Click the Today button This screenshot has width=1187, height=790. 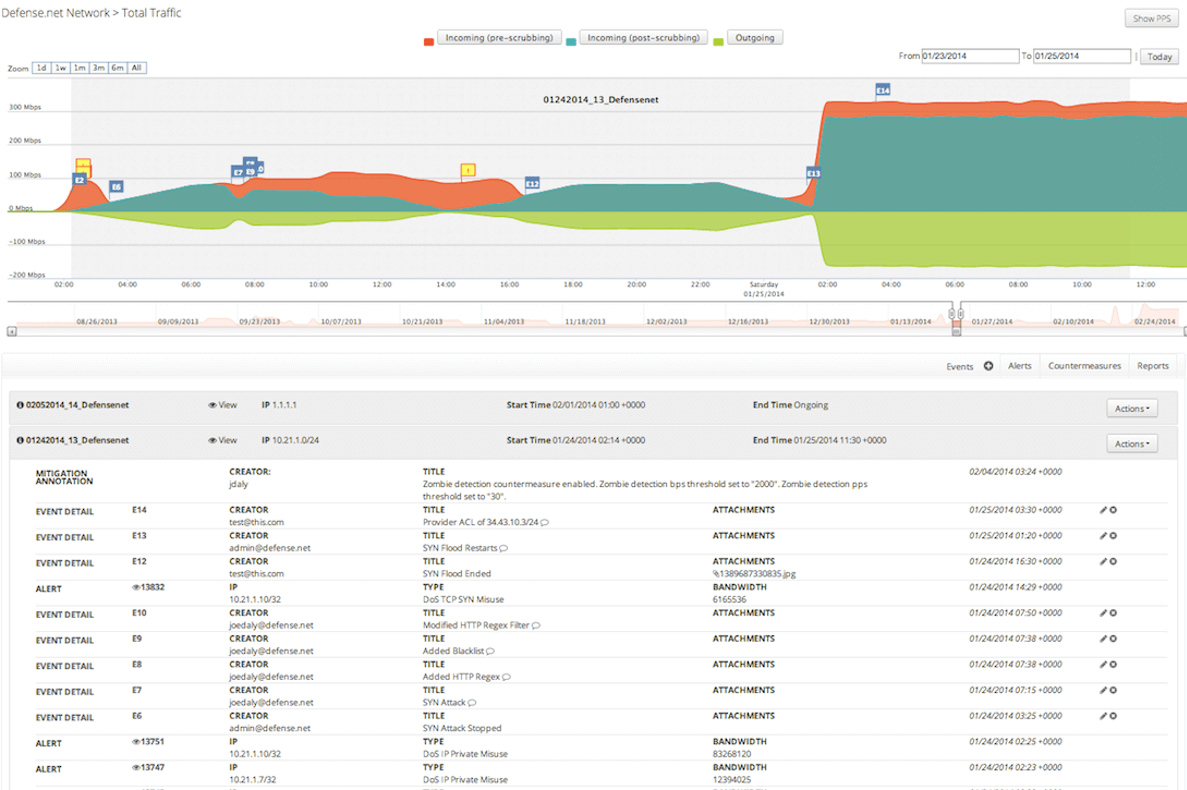1159,57
